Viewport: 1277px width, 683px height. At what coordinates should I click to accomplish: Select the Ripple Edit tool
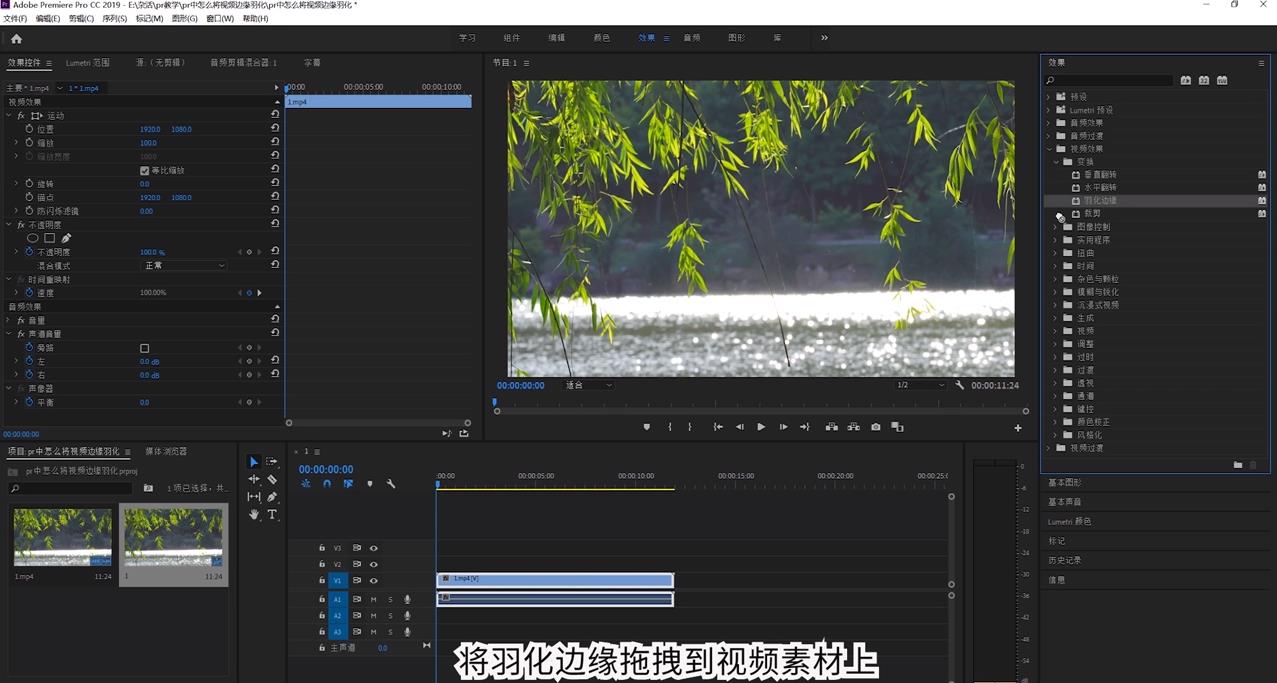[253, 479]
